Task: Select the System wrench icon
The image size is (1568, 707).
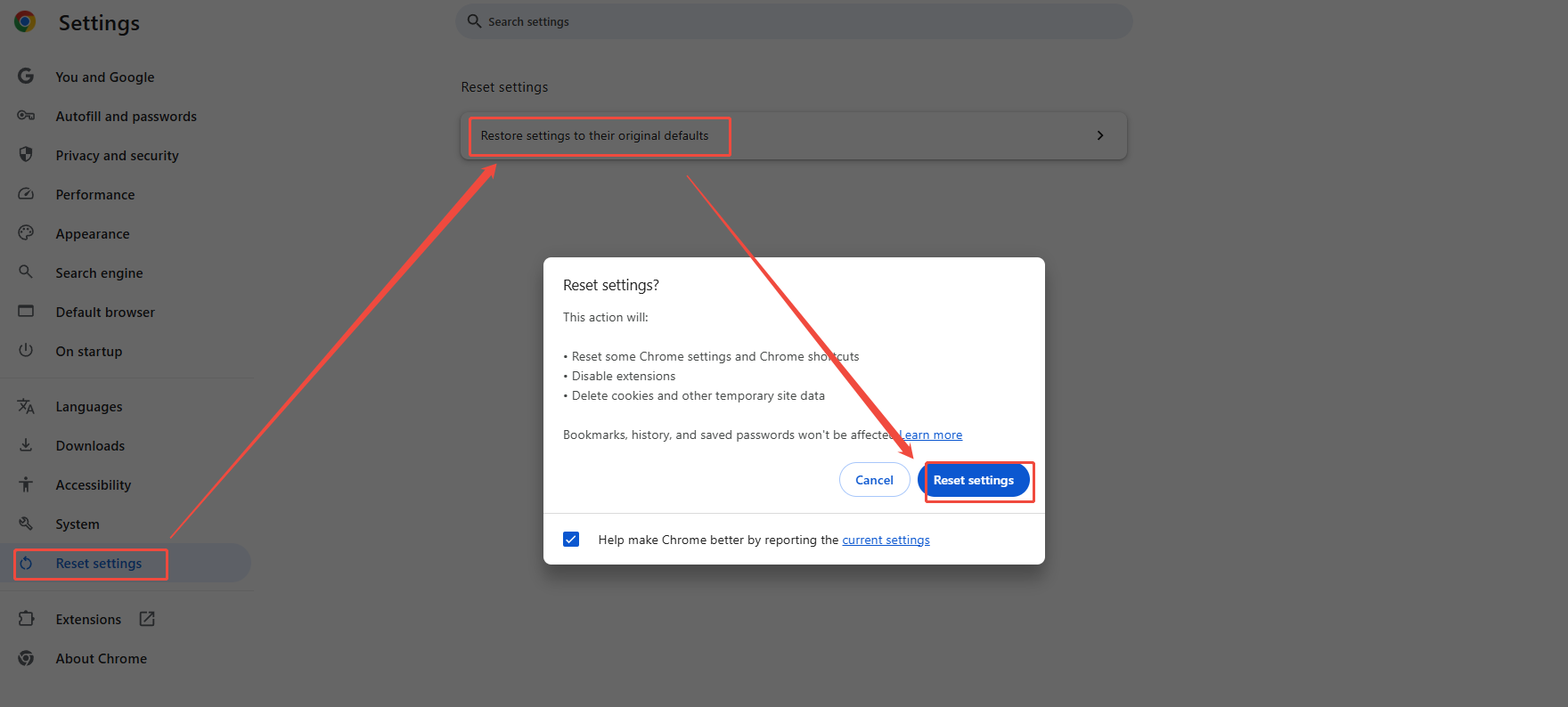Action: coord(26,524)
